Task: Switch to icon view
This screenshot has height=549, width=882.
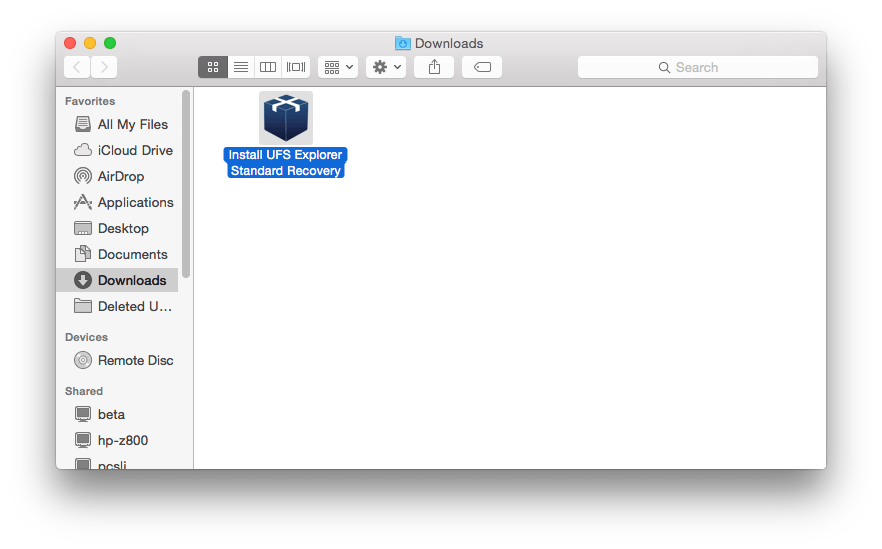Action: pyautogui.click(x=213, y=67)
